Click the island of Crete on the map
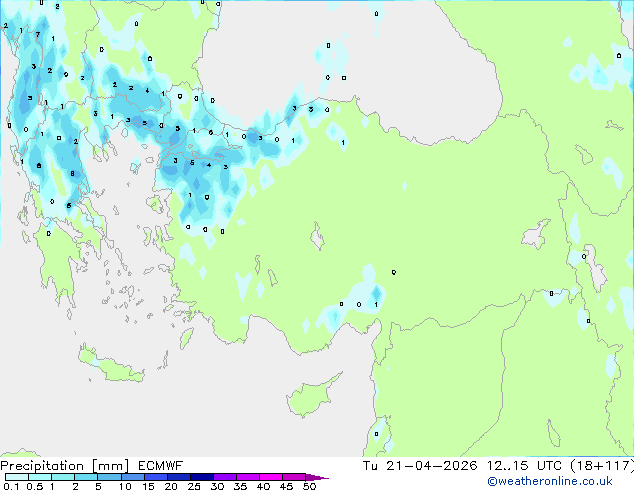 120,373
